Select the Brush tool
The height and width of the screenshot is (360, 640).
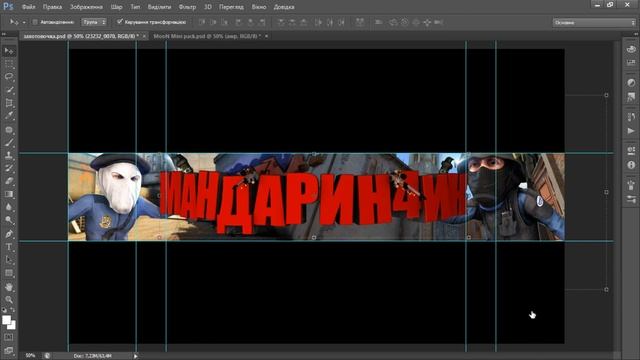[x=9, y=142]
